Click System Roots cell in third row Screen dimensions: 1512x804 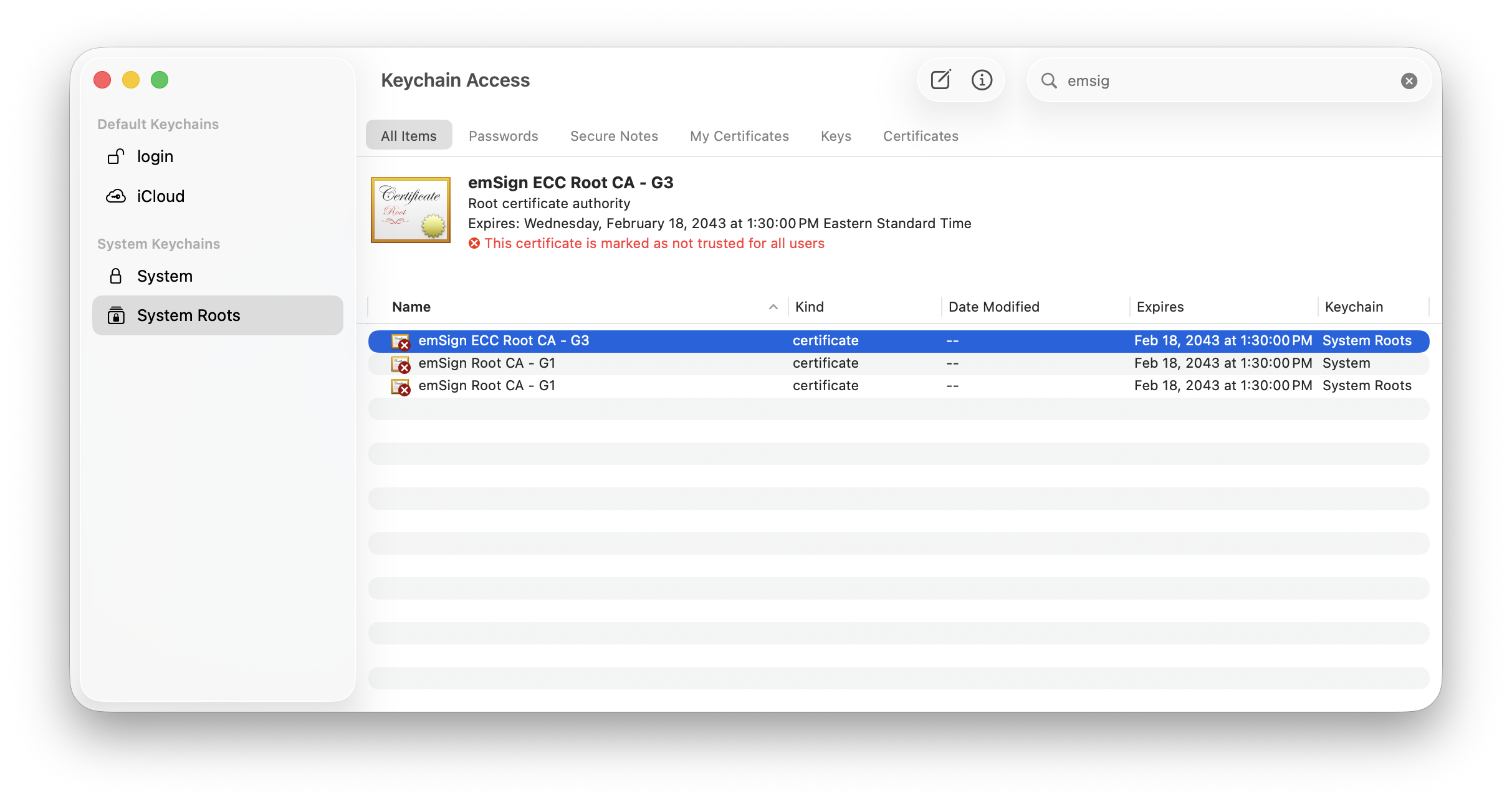1367,386
